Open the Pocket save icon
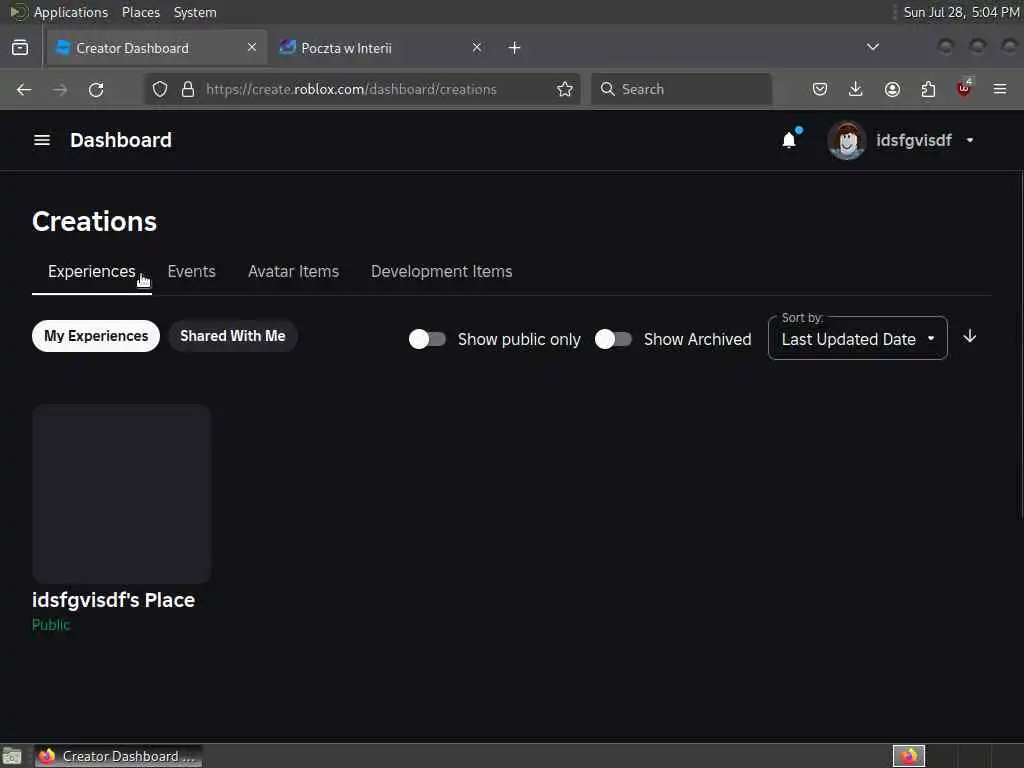1024x768 pixels. coord(820,89)
